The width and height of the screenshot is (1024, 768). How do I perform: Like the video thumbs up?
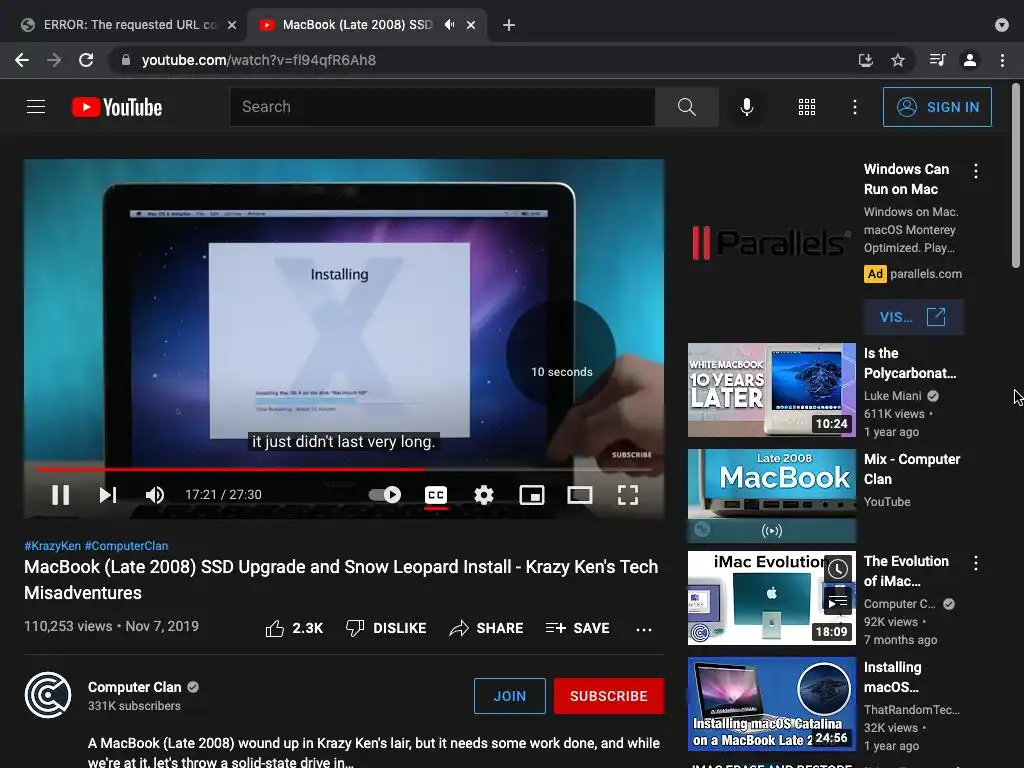(x=294, y=628)
